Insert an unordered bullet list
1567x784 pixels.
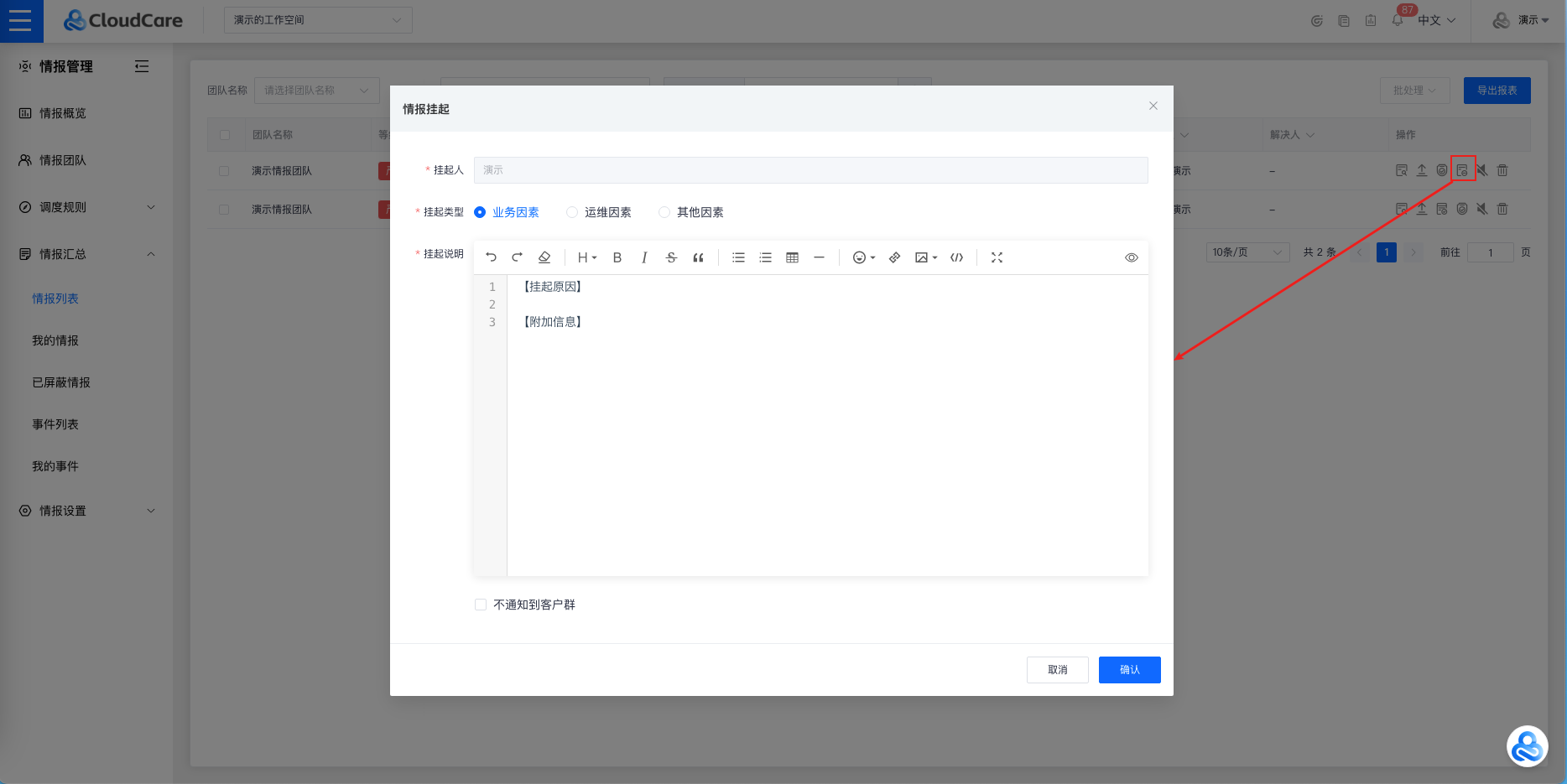[x=738, y=257]
